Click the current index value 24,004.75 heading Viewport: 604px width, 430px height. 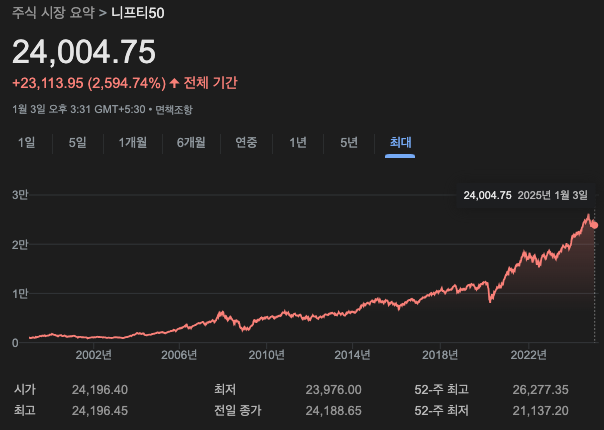pyautogui.click(x=84, y=52)
